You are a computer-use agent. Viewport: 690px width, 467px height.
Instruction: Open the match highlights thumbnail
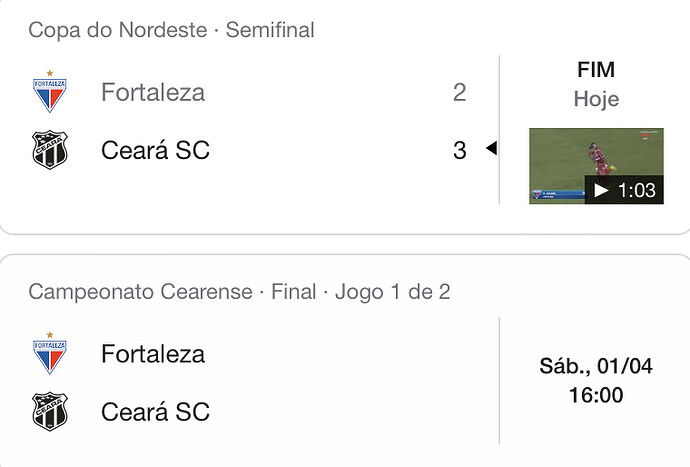(596, 166)
